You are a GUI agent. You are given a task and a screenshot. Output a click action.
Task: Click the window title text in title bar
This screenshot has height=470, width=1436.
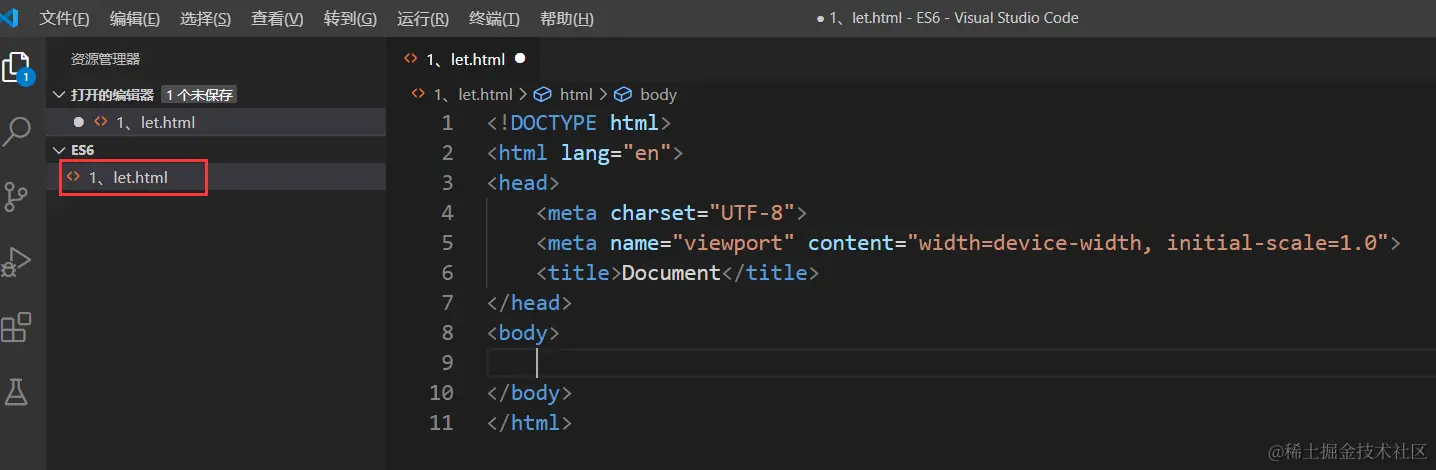click(x=948, y=18)
